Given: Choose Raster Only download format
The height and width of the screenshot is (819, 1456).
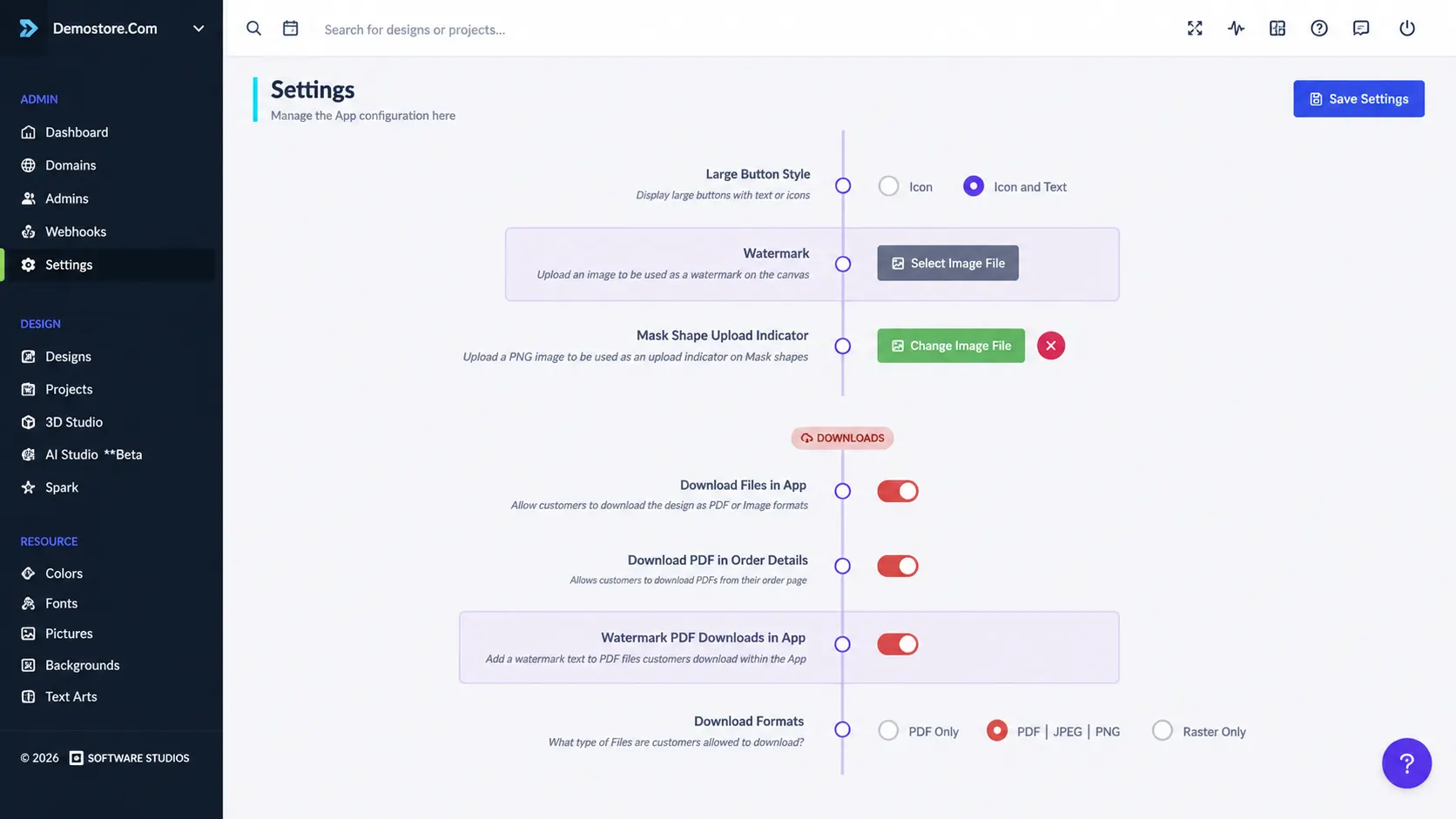Looking at the screenshot, I should click(1163, 731).
